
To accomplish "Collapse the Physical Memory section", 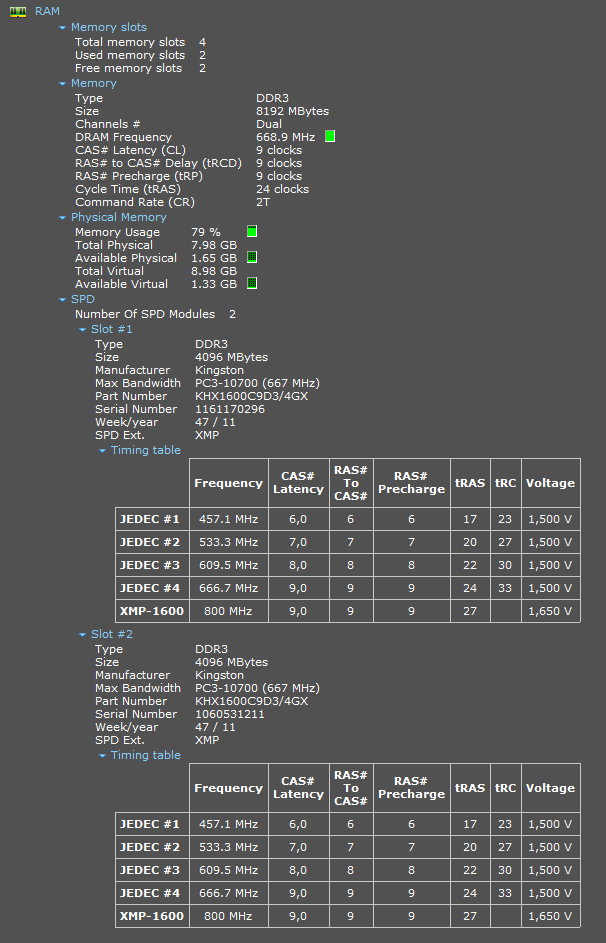I will (x=62, y=218).
